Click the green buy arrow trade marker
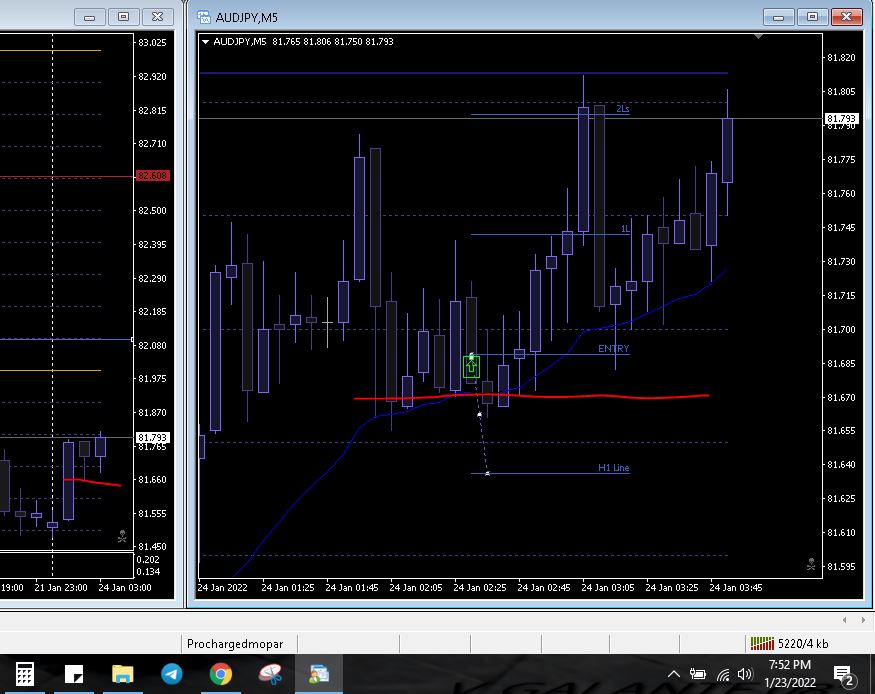 [x=472, y=367]
